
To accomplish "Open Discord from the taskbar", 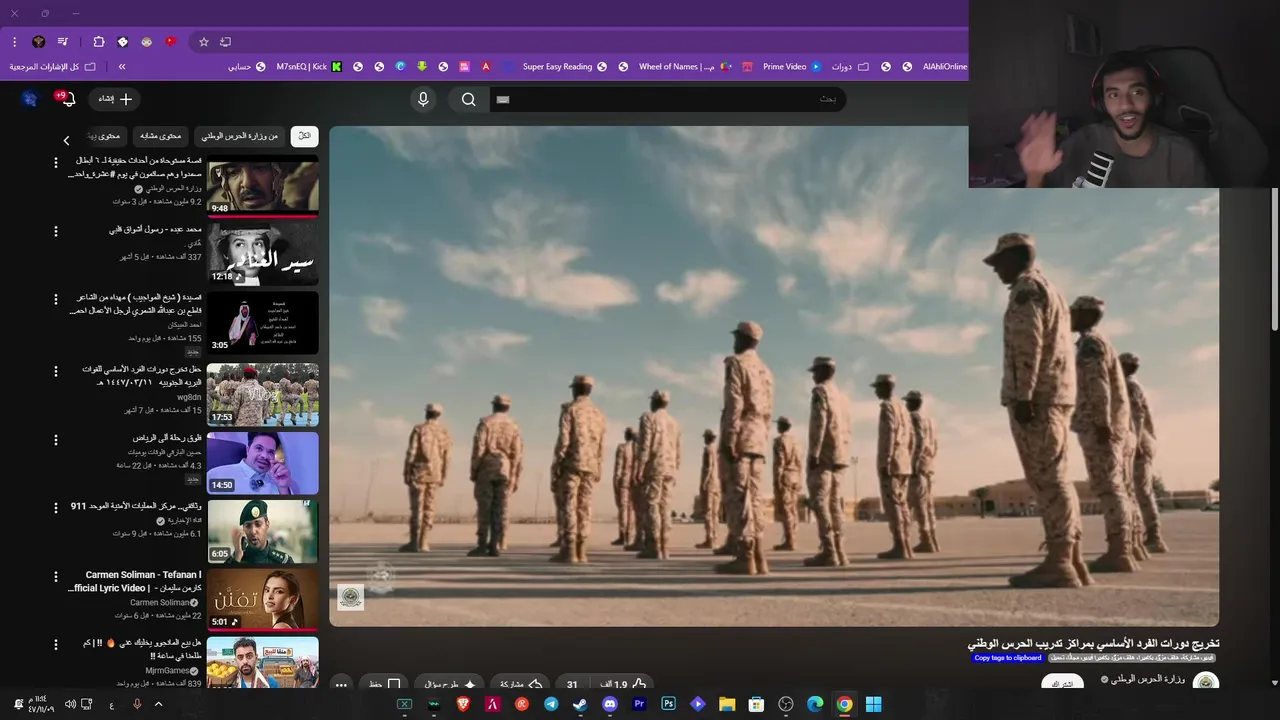I will coord(610,704).
